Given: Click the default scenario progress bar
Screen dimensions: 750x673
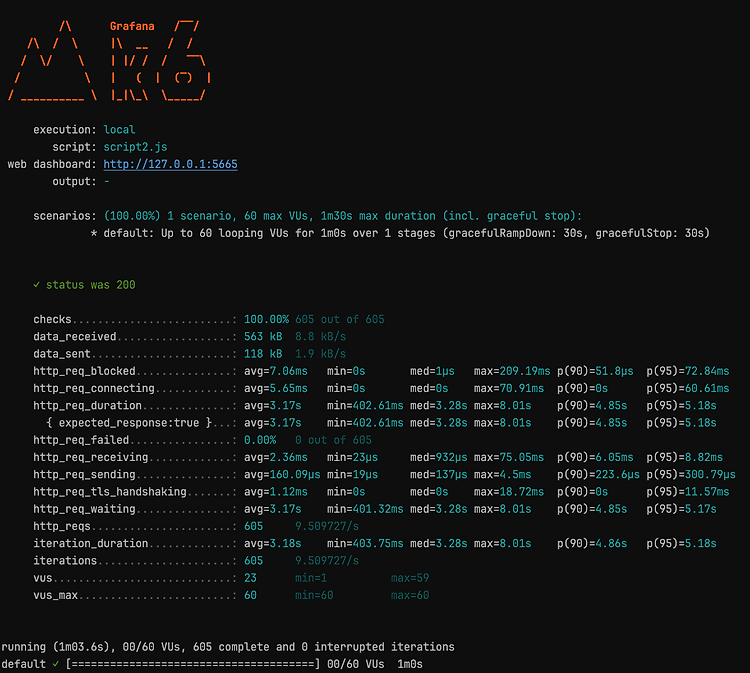Looking at the screenshot, I should tap(193, 664).
